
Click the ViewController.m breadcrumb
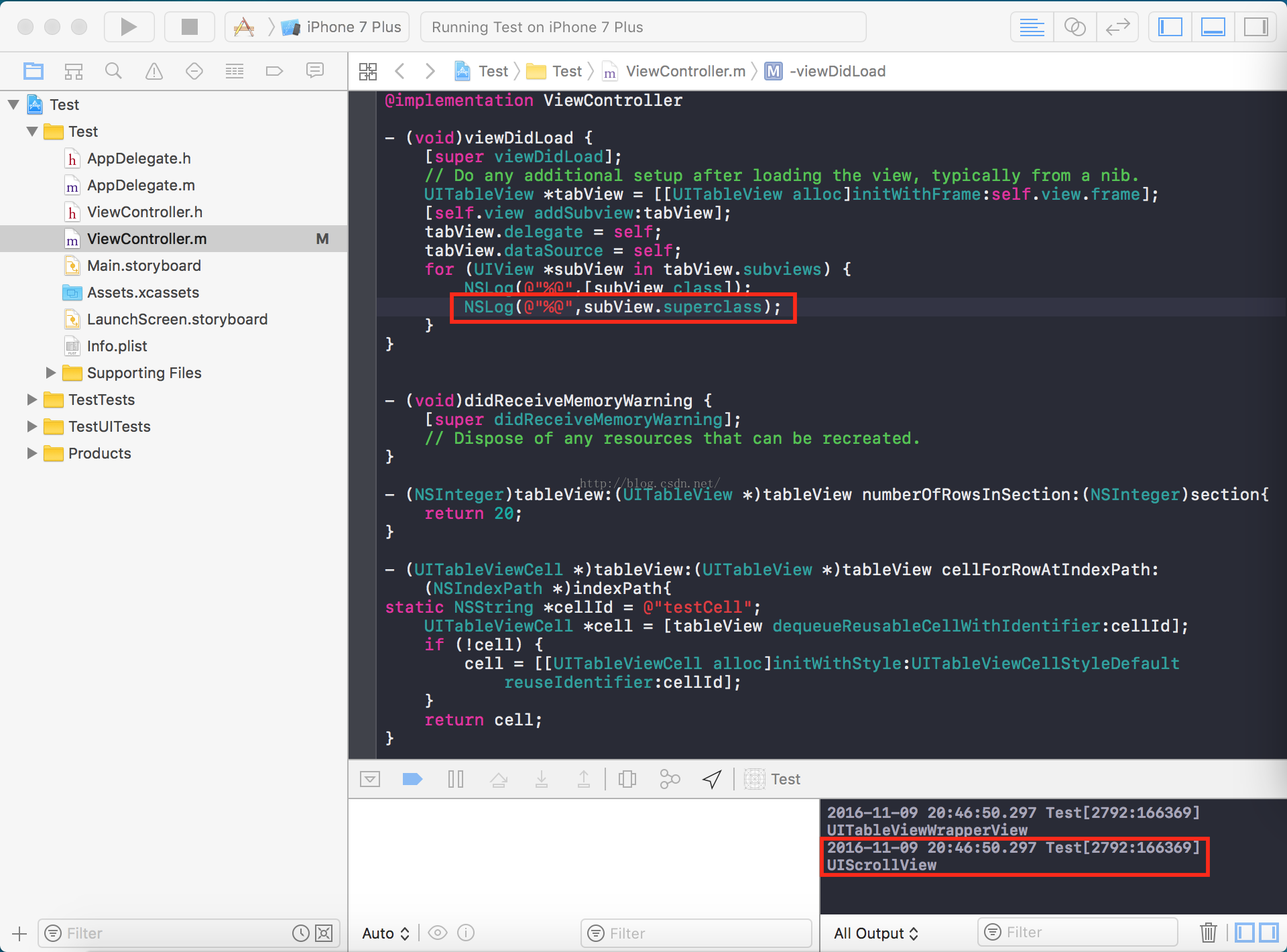[x=674, y=71]
